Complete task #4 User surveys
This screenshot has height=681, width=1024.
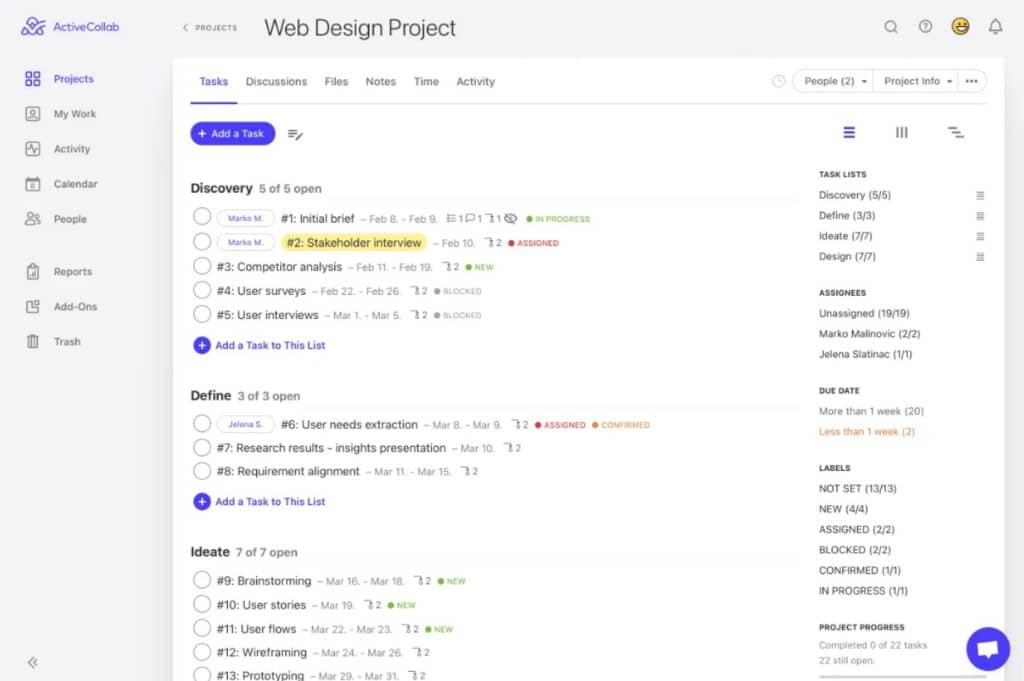pyautogui.click(x=202, y=290)
